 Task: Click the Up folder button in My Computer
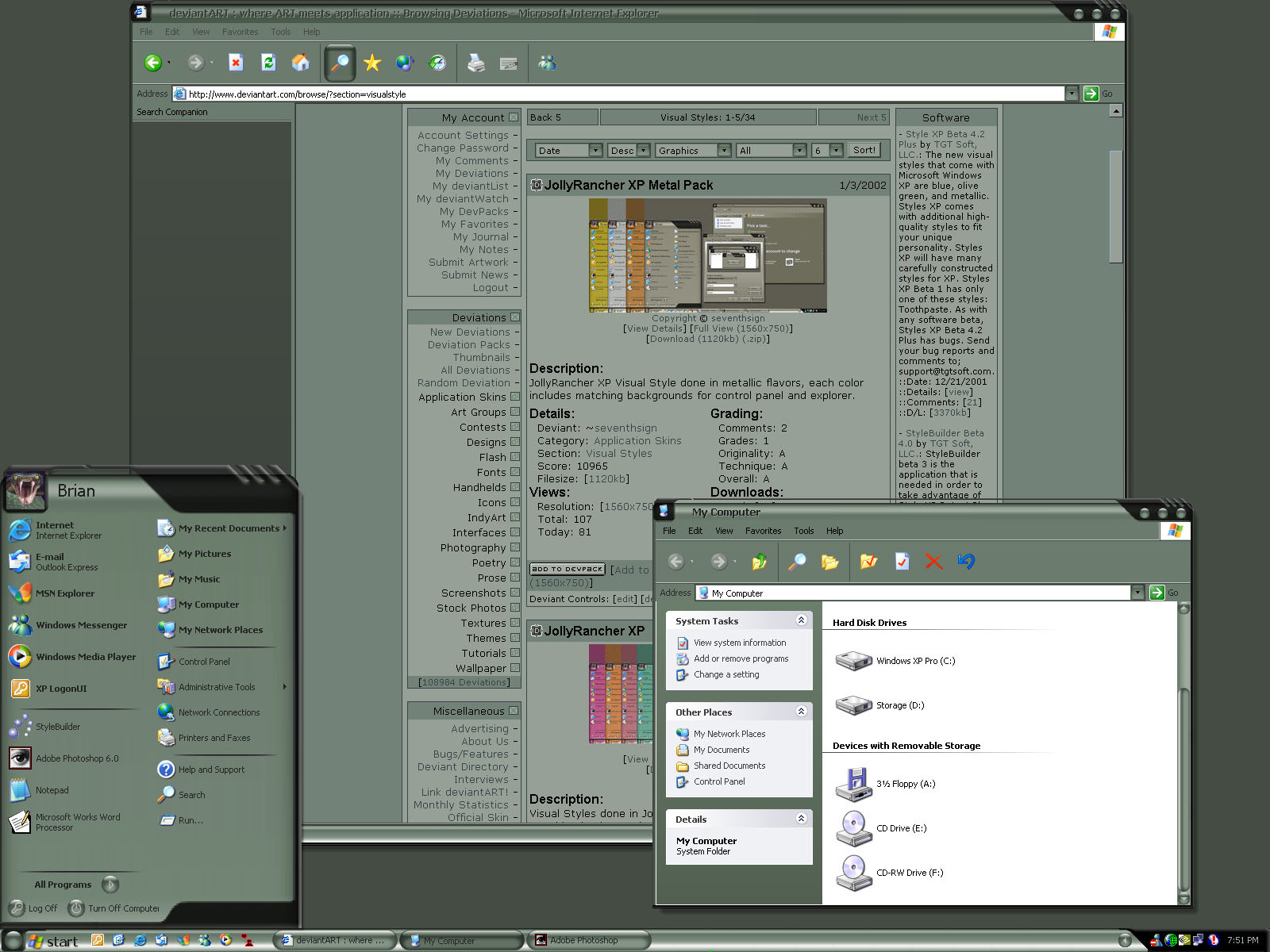click(x=760, y=562)
